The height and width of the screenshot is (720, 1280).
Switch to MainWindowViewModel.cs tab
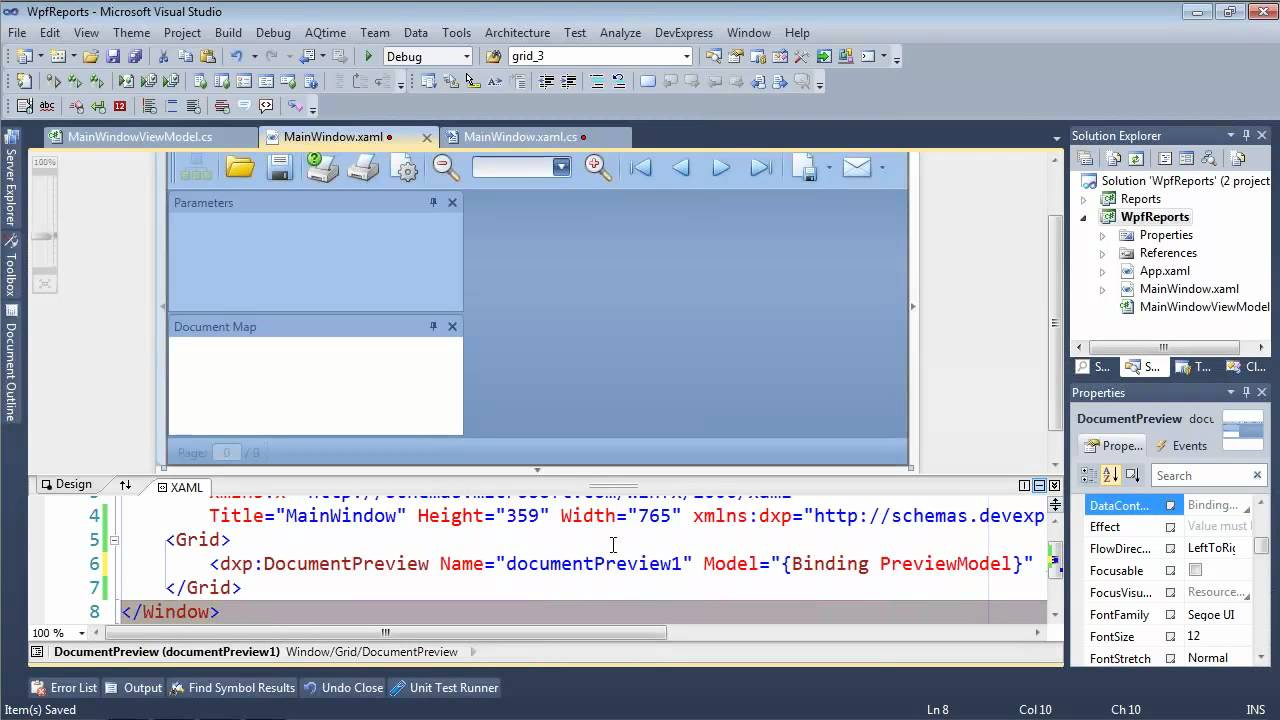tap(140, 137)
